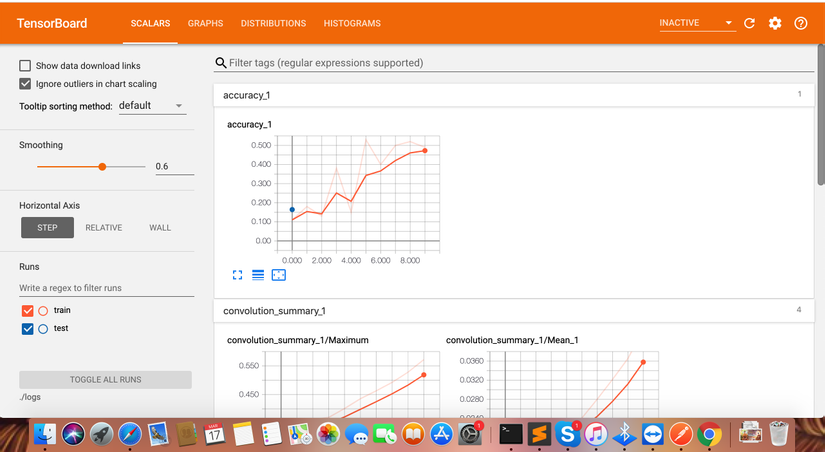This screenshot has width=825, height=452.
Task: Open Safari from the dock
Action: (130, 435)
